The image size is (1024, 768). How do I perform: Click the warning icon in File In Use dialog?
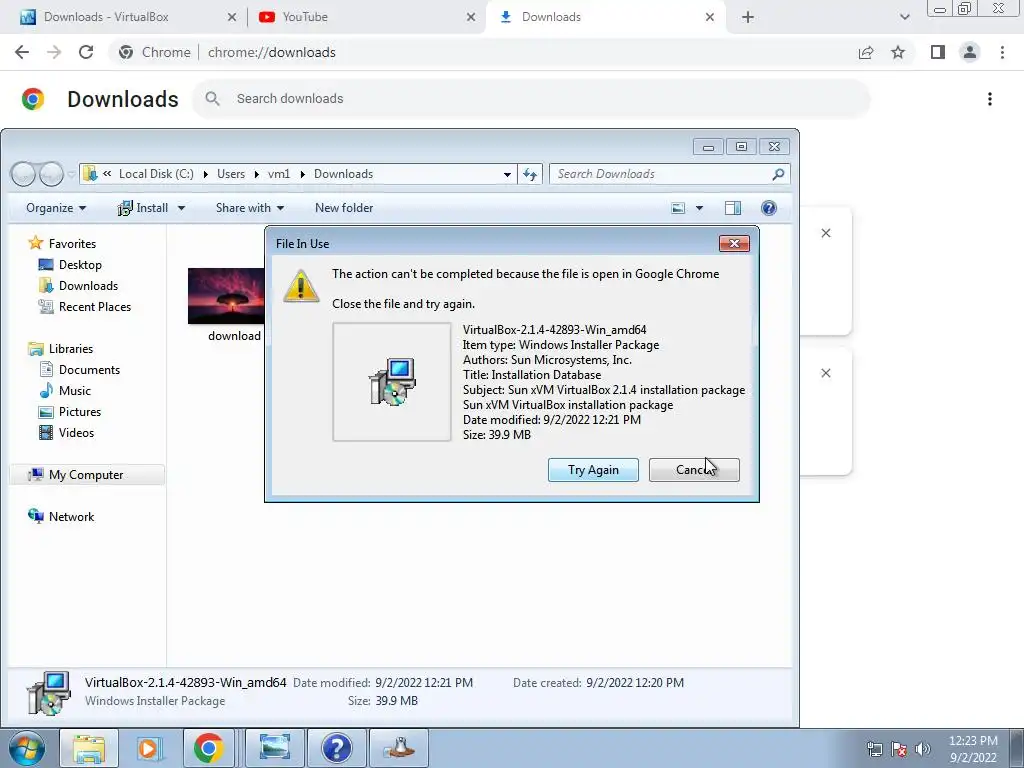coord(301,285)
